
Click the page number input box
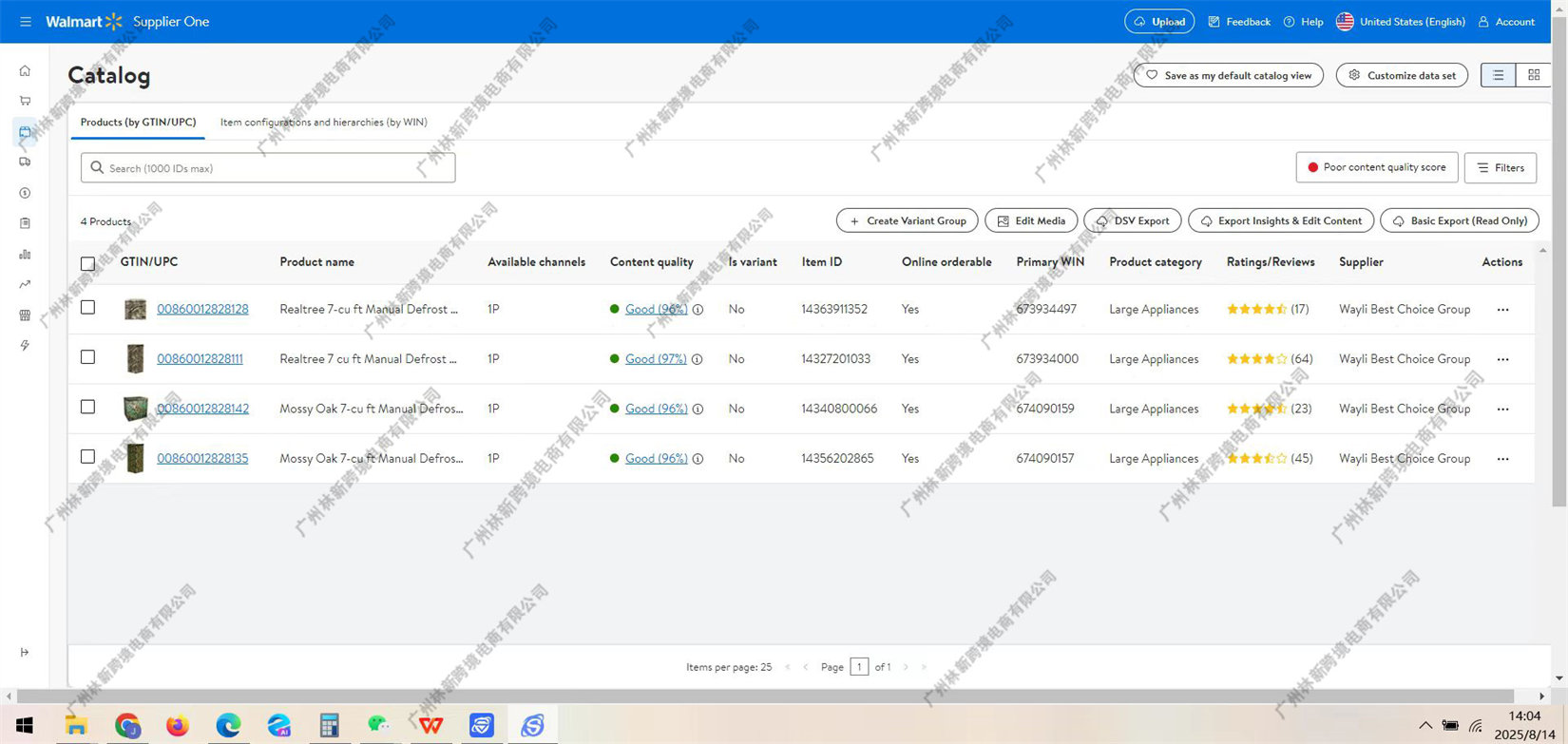tap(859, 667)
